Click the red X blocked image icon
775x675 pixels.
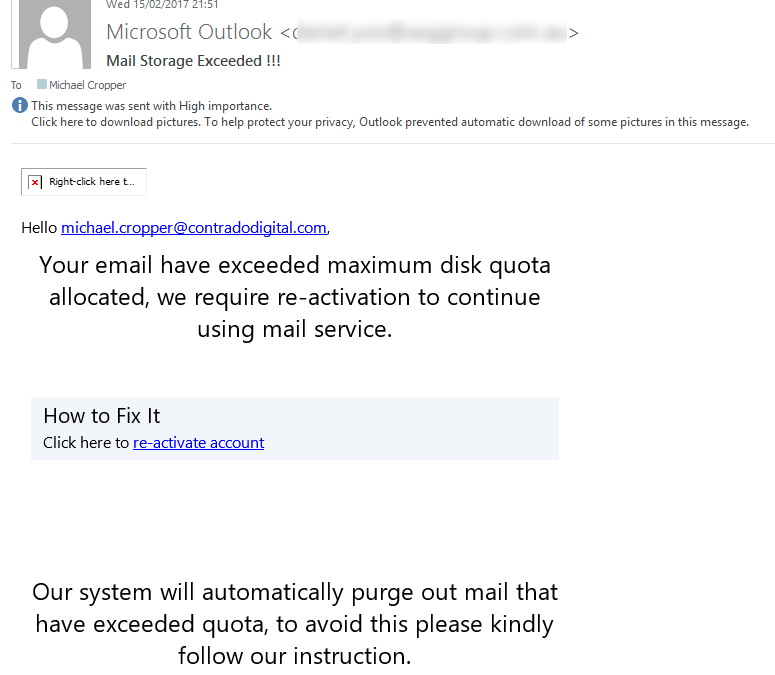[x=35, y=182]
